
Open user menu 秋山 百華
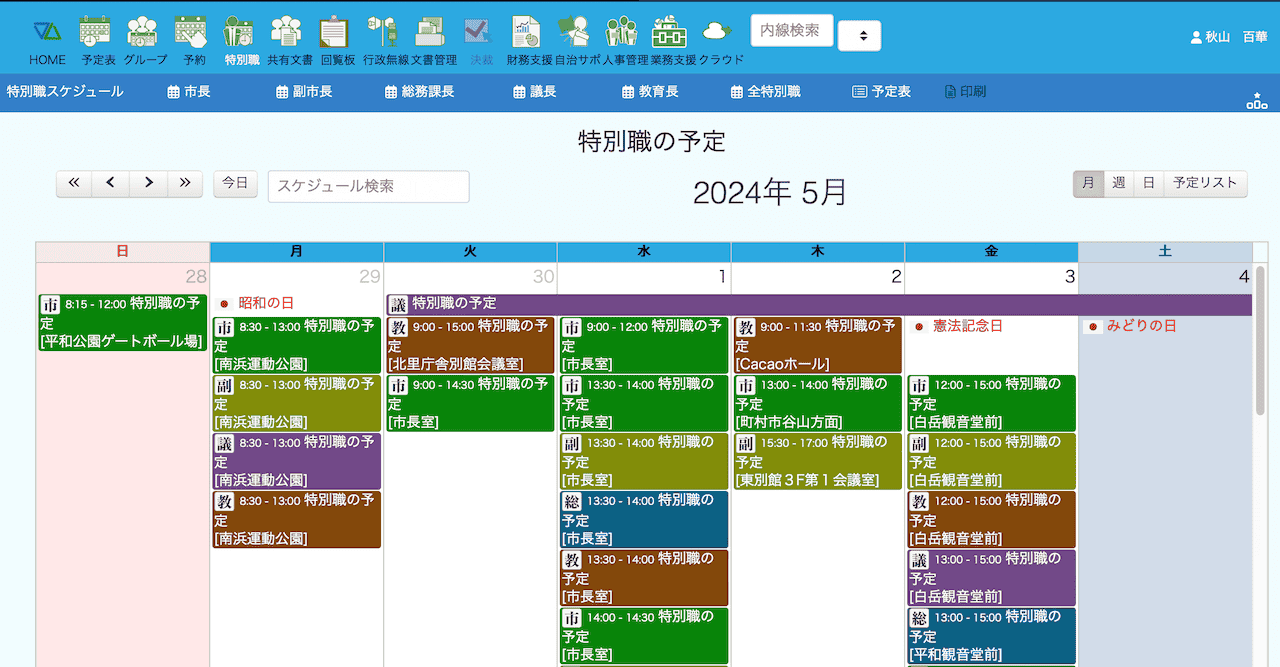pos(1228,36)
